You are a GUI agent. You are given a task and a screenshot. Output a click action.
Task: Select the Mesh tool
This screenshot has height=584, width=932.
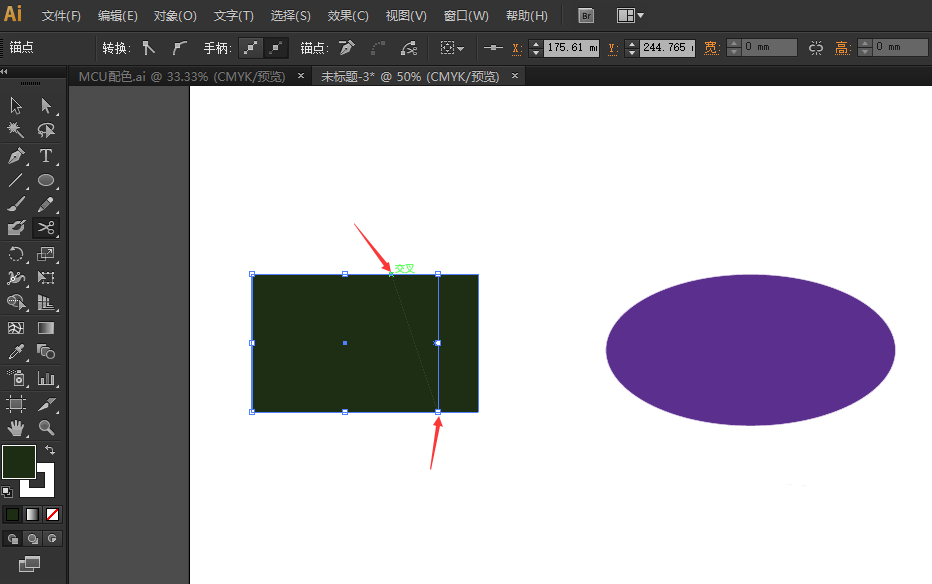[x=16, y=328]
